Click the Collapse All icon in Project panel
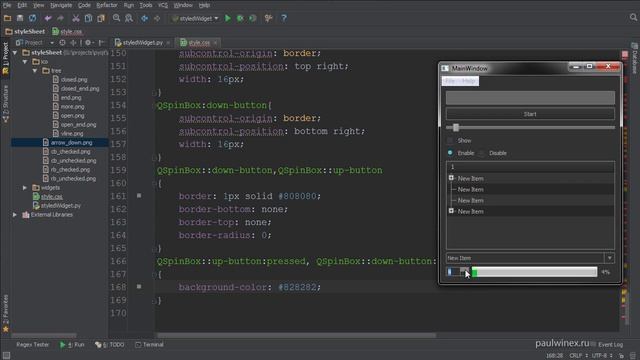640x360 pixels. click(x=73, y=42)
